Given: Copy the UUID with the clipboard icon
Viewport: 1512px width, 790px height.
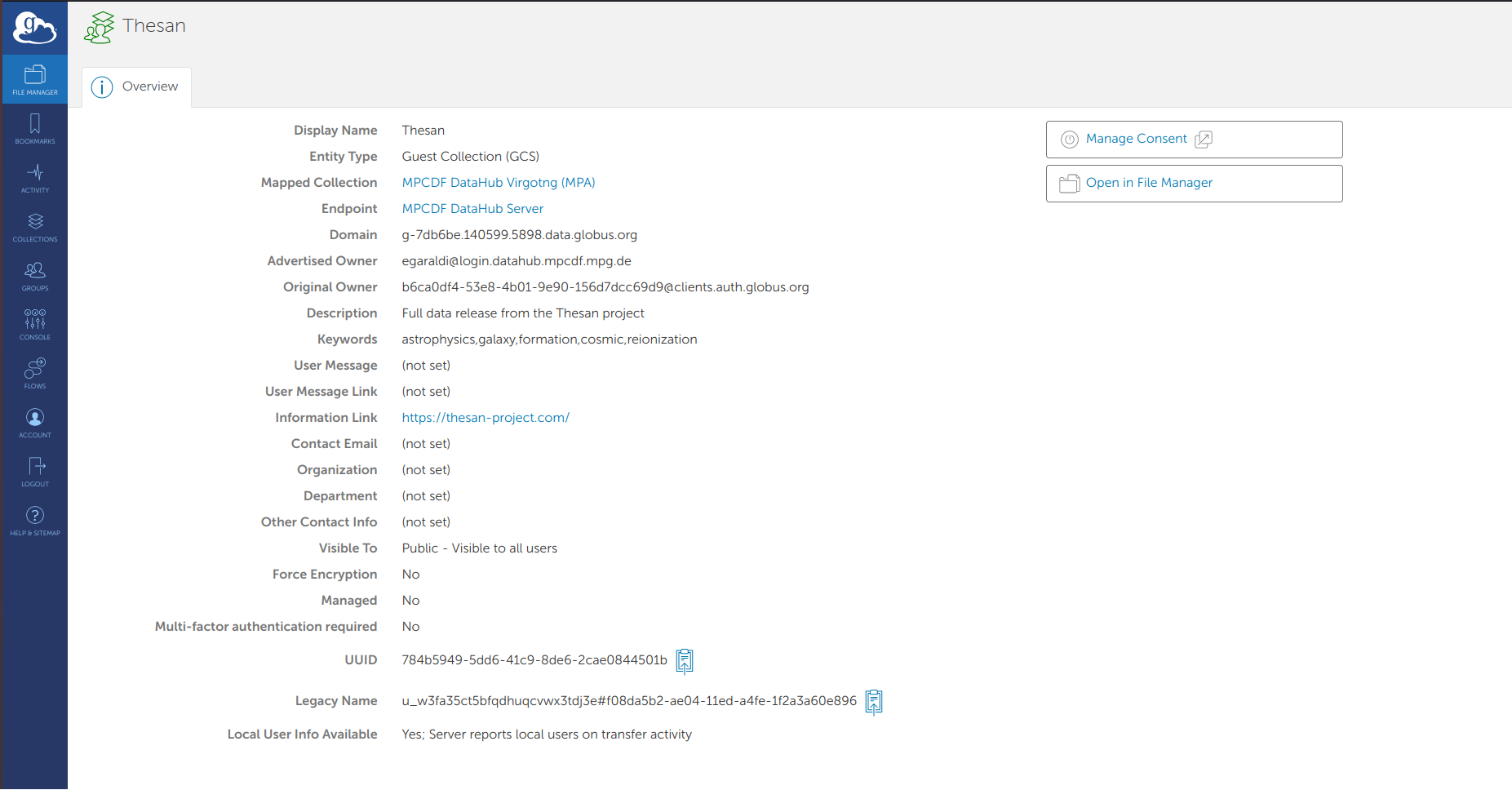Looking at the screenshot, I should pos(685,661).
